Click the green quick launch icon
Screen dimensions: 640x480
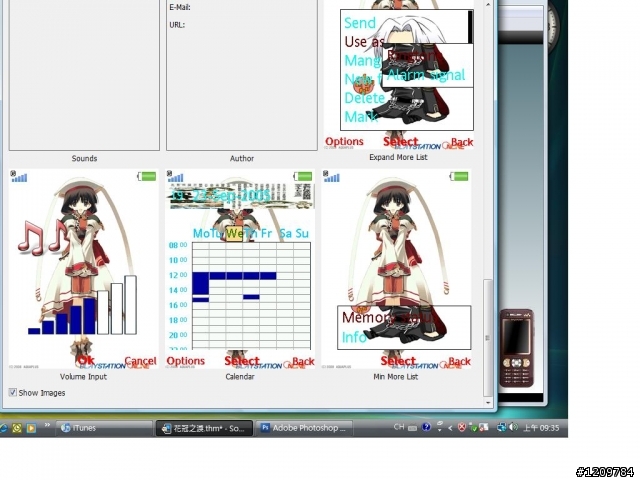[17, 428]
